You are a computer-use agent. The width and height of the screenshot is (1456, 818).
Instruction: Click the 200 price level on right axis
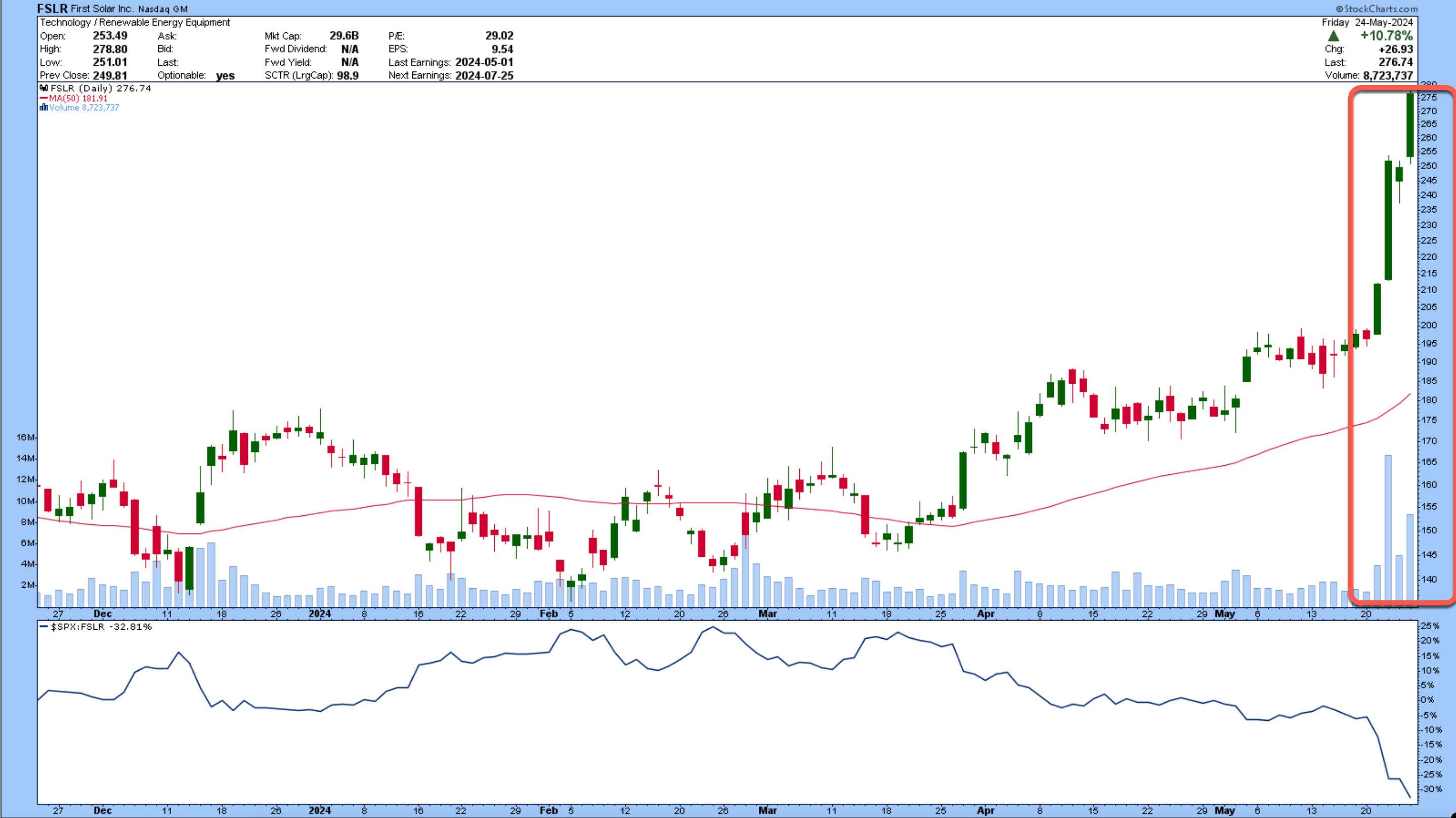[x=1428, y=325]
